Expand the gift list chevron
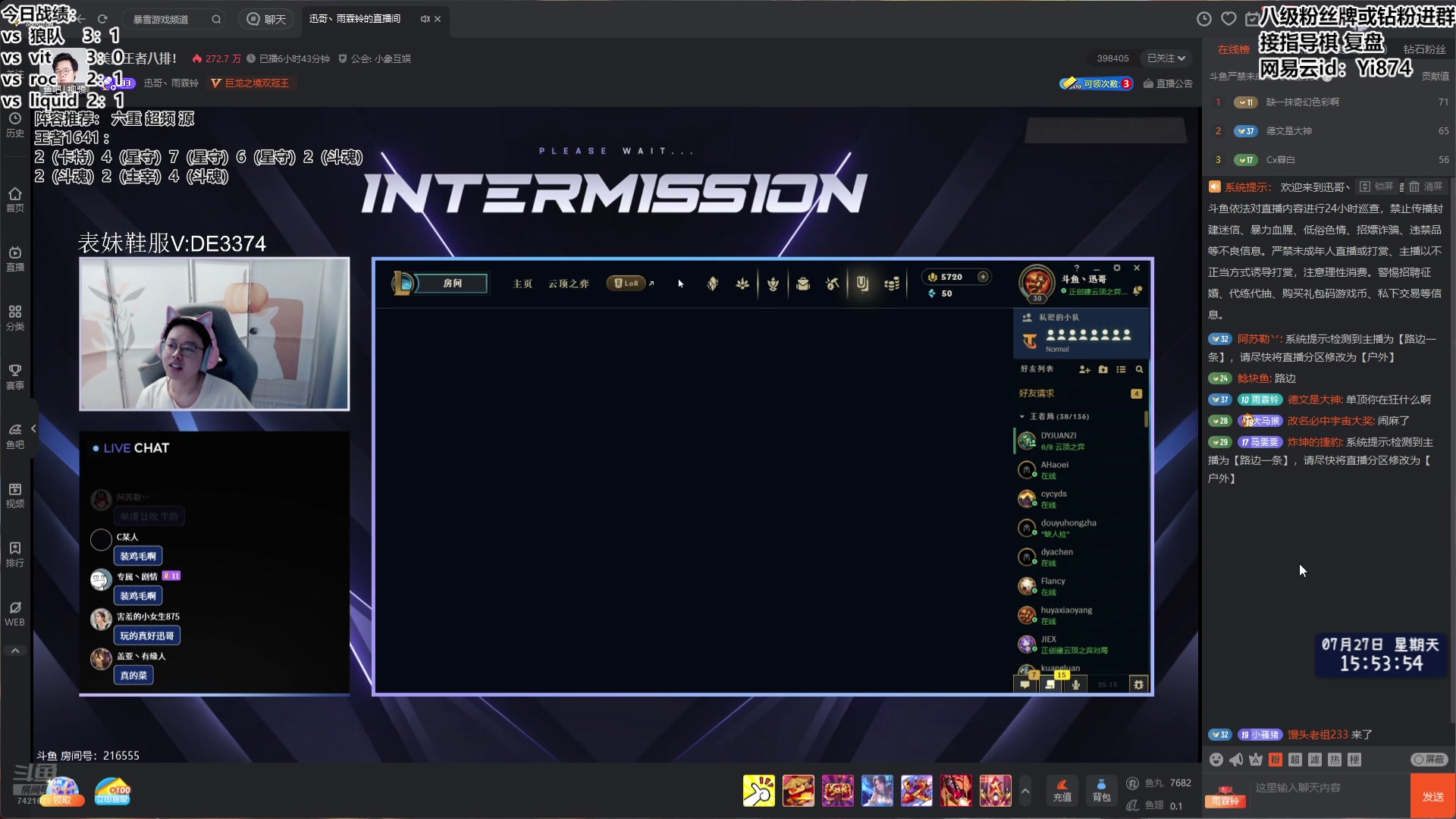Viewport: 1456px width, 819px height. pyautogui.click(x=1025, y=791)
